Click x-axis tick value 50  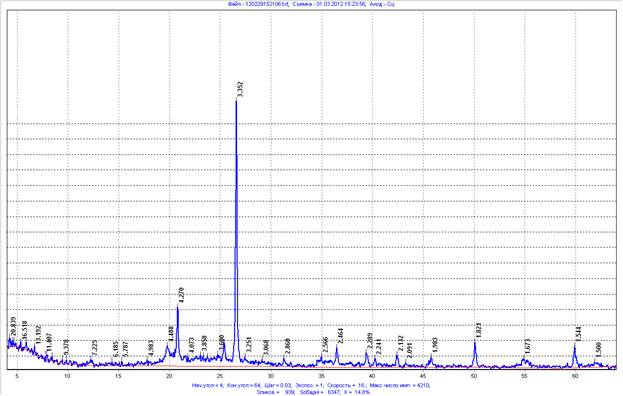pyautogui.click(x=474, y=375)
